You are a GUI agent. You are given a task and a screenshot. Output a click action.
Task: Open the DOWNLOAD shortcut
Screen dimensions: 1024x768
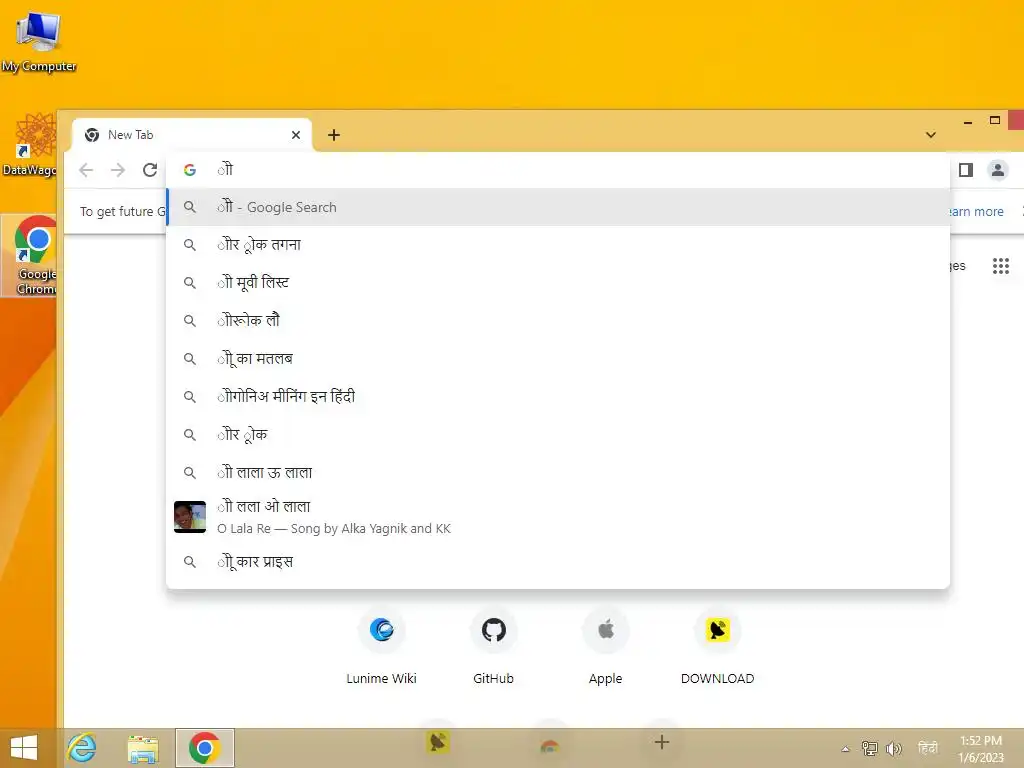718,647
